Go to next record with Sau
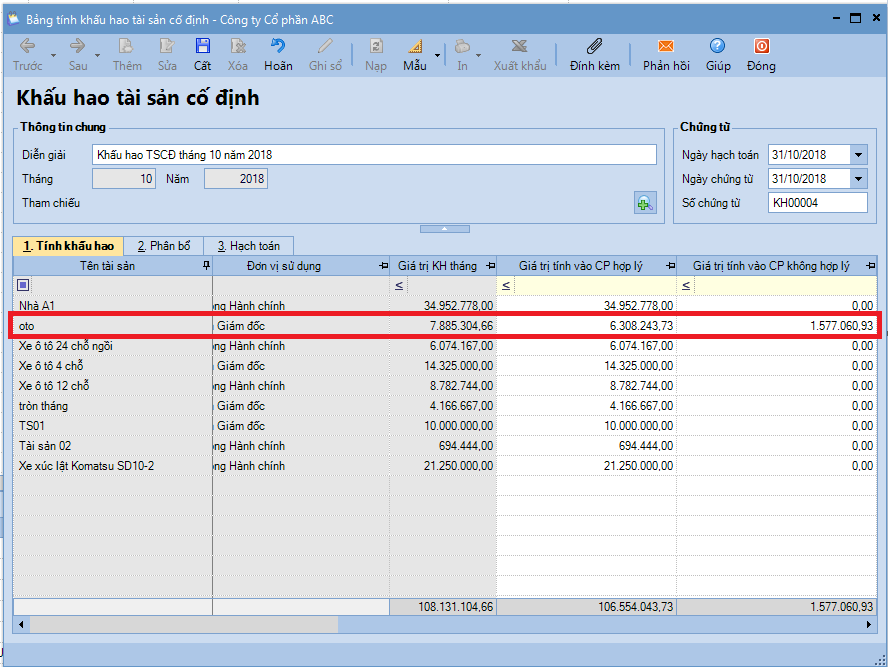 (x=78, y=55)
